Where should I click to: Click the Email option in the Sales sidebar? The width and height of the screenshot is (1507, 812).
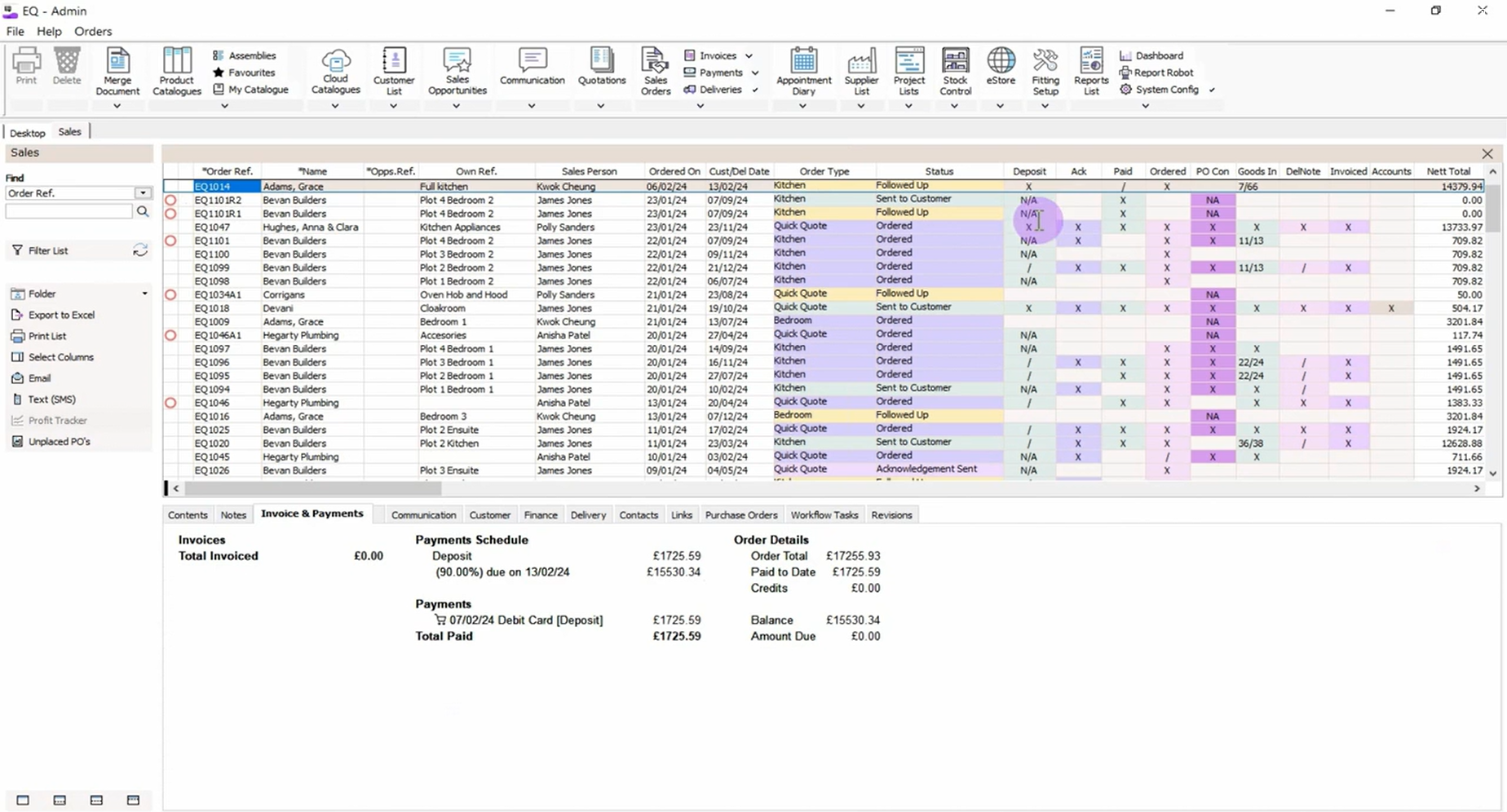point(31,378)
